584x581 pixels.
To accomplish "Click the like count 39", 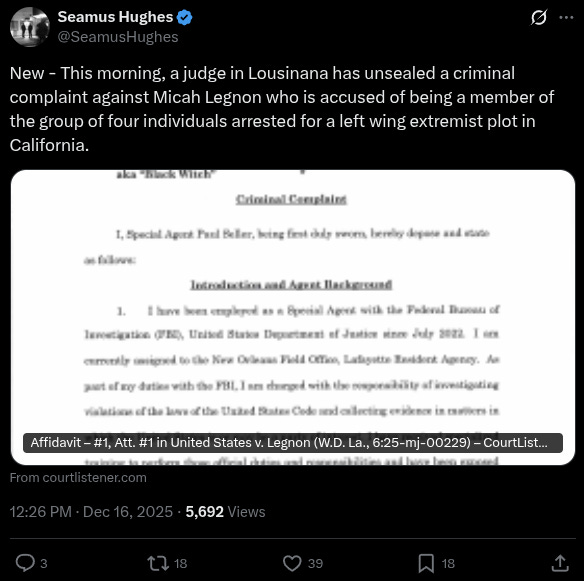I will pyautogui.click(x=315, y=563).
